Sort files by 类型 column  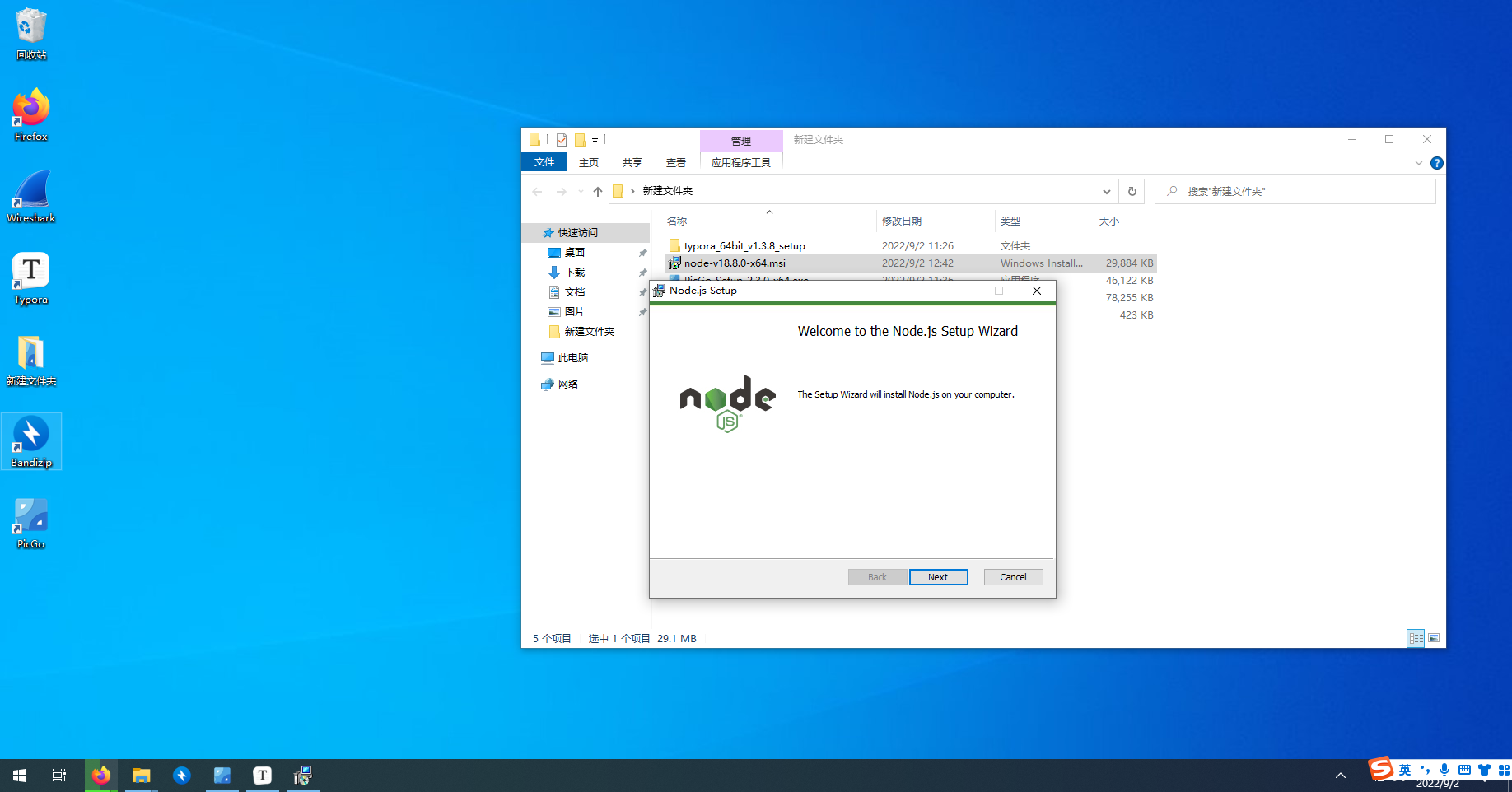tap(1010, 221)
